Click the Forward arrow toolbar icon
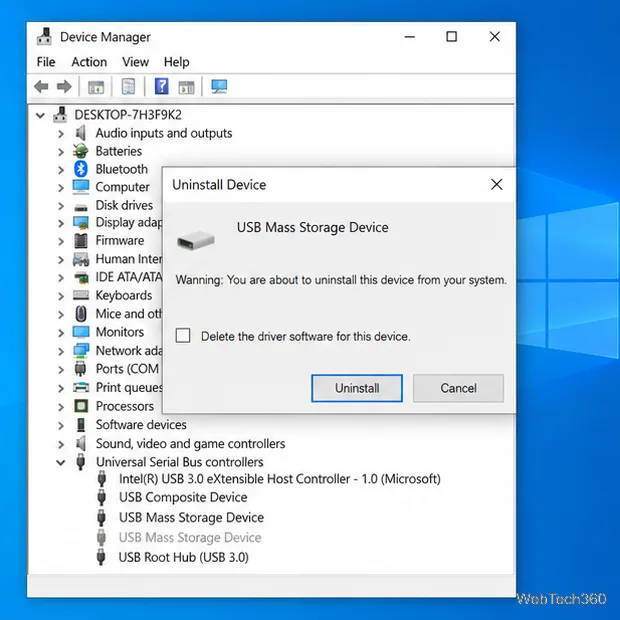The width and height of the screenshot is (620, 620). click(x=64, y=86)
